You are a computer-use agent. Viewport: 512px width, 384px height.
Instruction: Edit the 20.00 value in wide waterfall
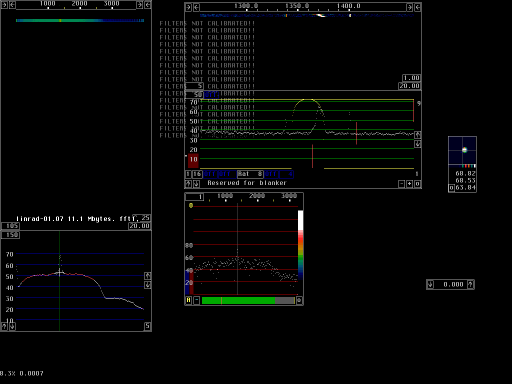[x=140, y=226]
